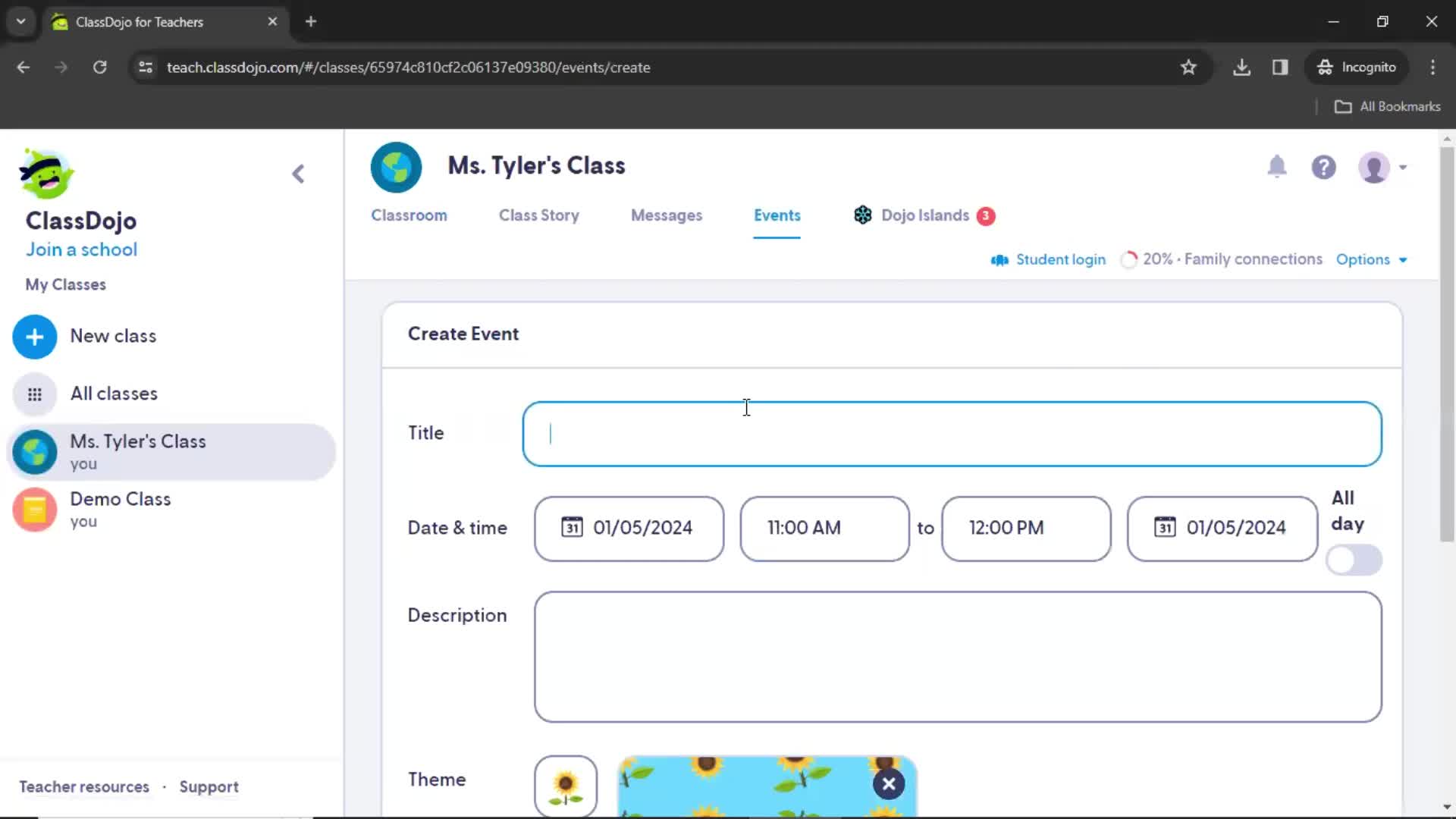
Task: Open browser downloads icon
Action: pos(1241,67)
